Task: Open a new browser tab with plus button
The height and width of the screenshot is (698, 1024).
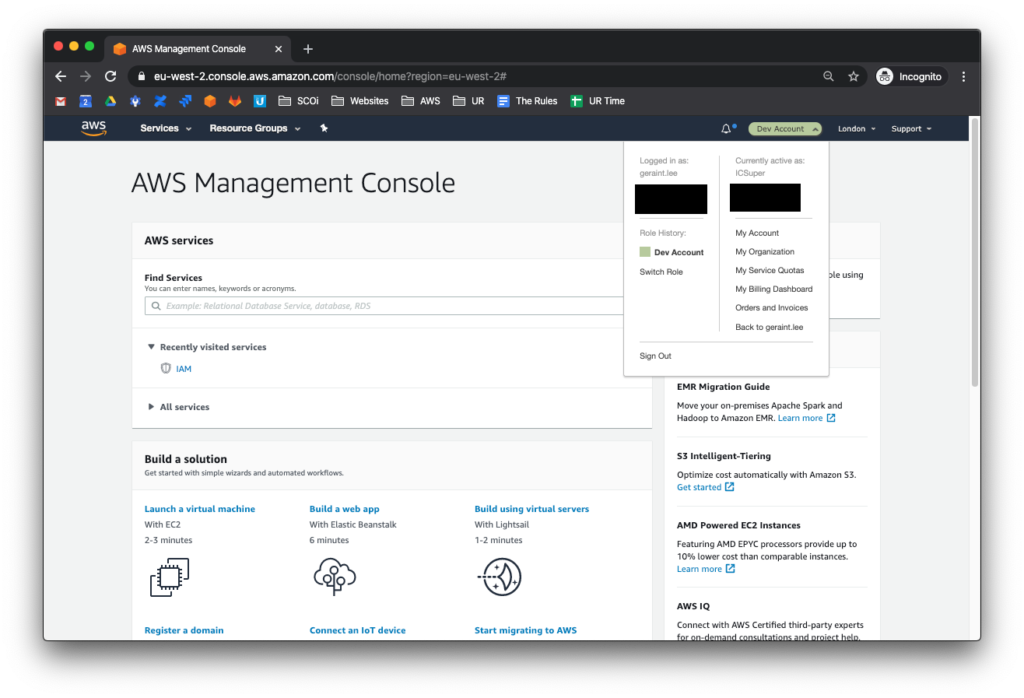Action: tap(308, 49)
